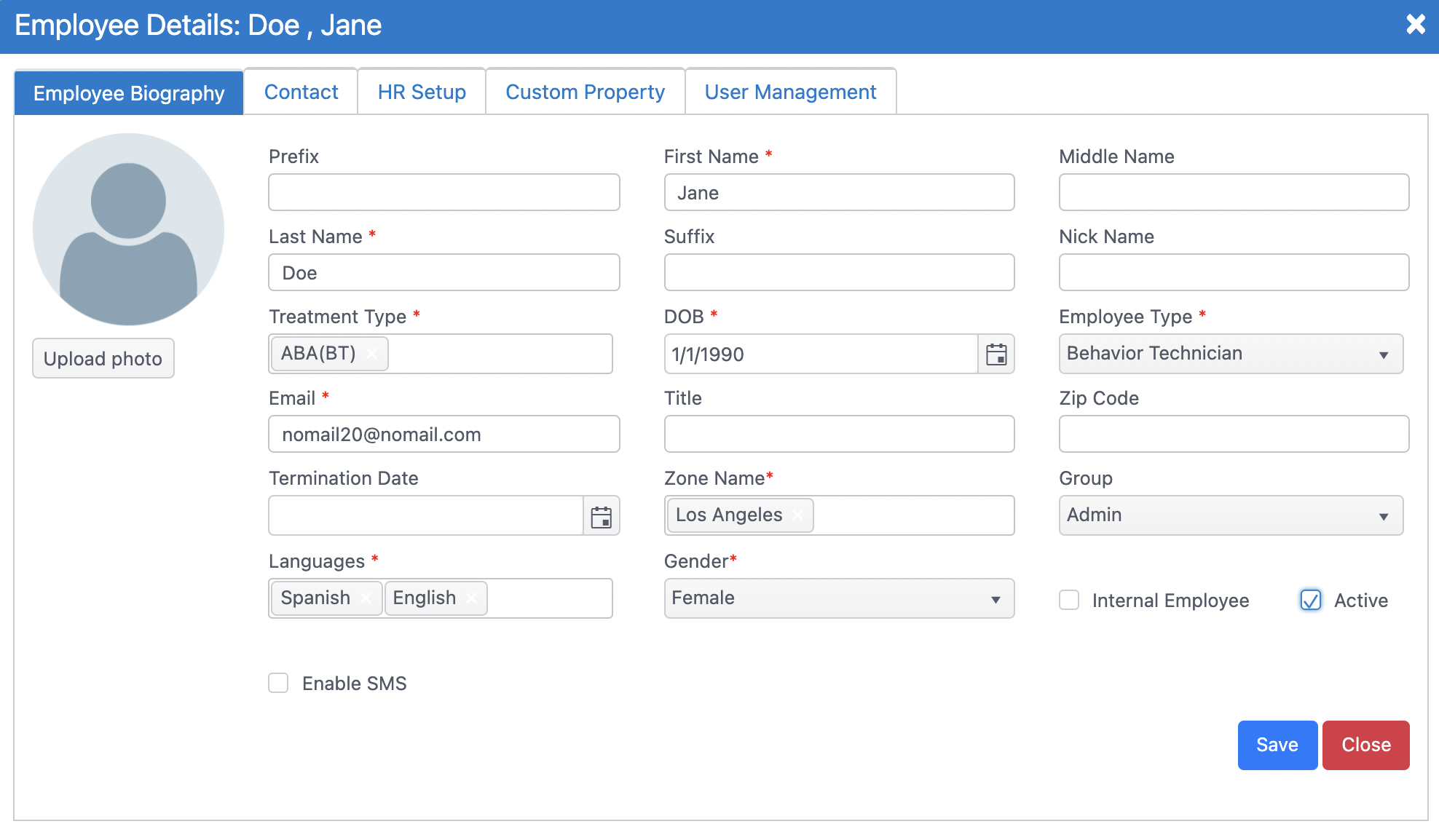The image size is (1439, 840).
Task: Check the Internal Employee checkbox
Action: click(x=1069, y=601)
